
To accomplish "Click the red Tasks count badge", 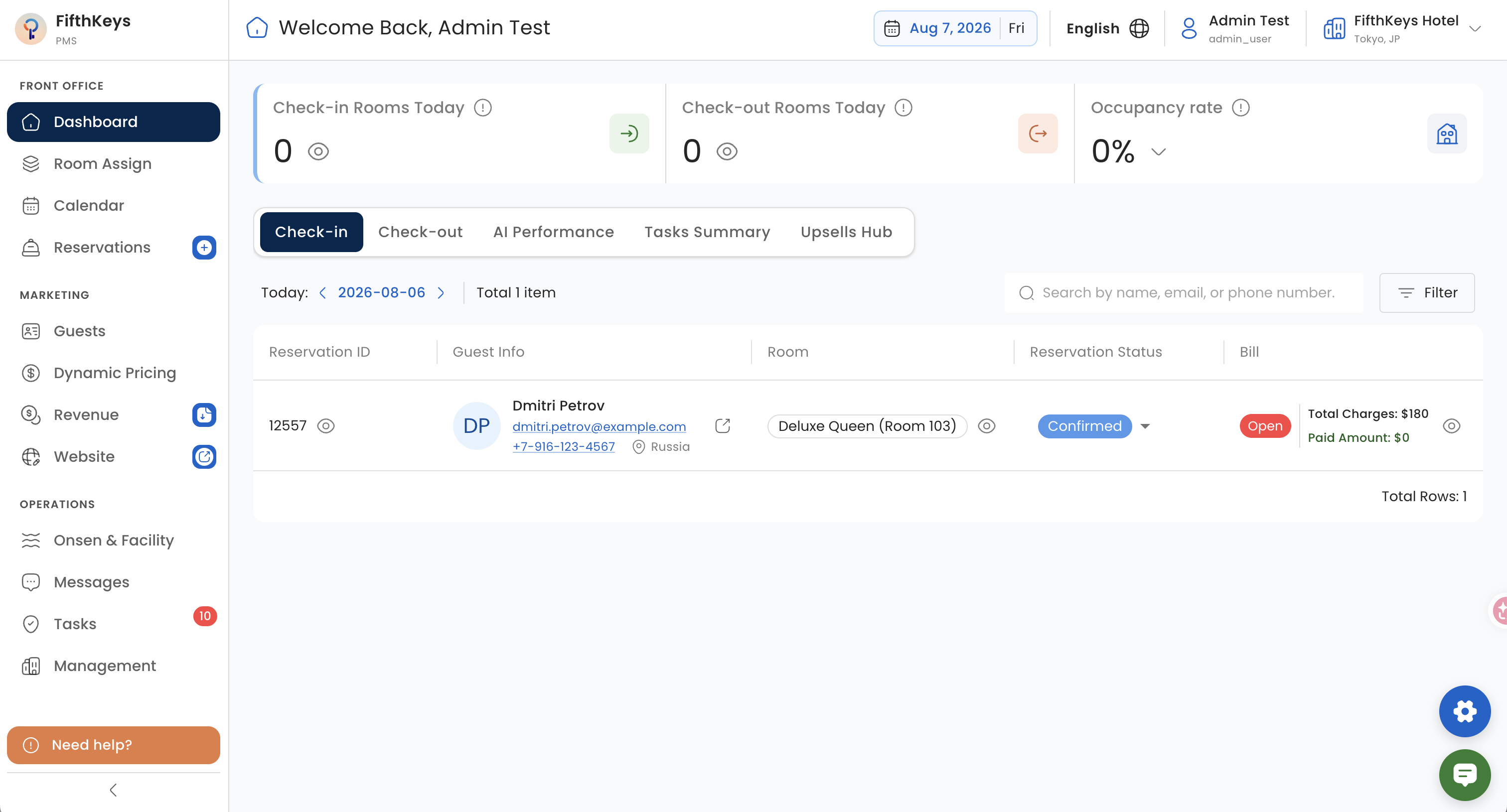I will pyautogui.click(x=205, y=616).
